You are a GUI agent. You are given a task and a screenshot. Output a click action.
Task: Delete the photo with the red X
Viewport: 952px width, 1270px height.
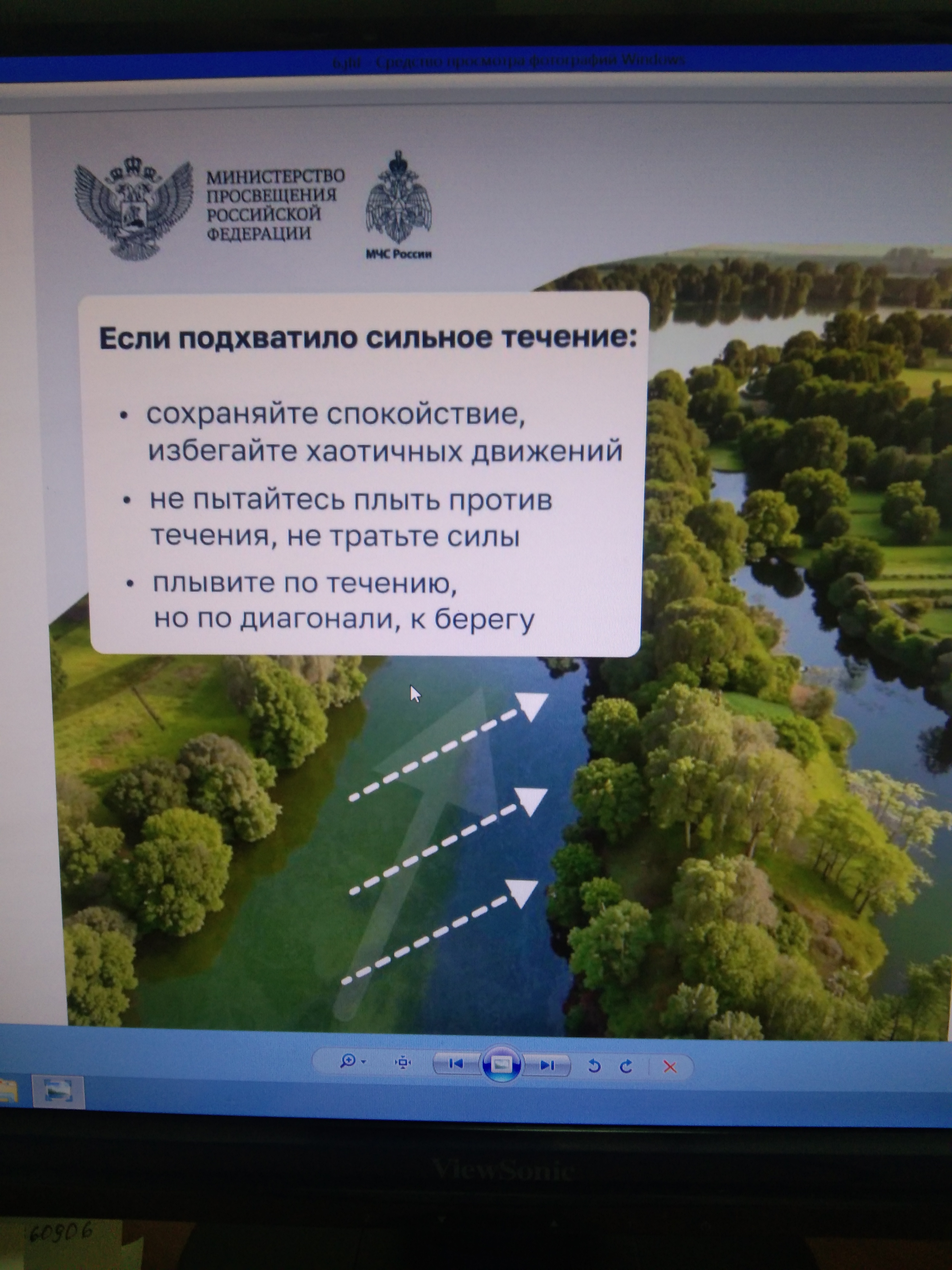pyautogui.click(x=669, y=1067)
